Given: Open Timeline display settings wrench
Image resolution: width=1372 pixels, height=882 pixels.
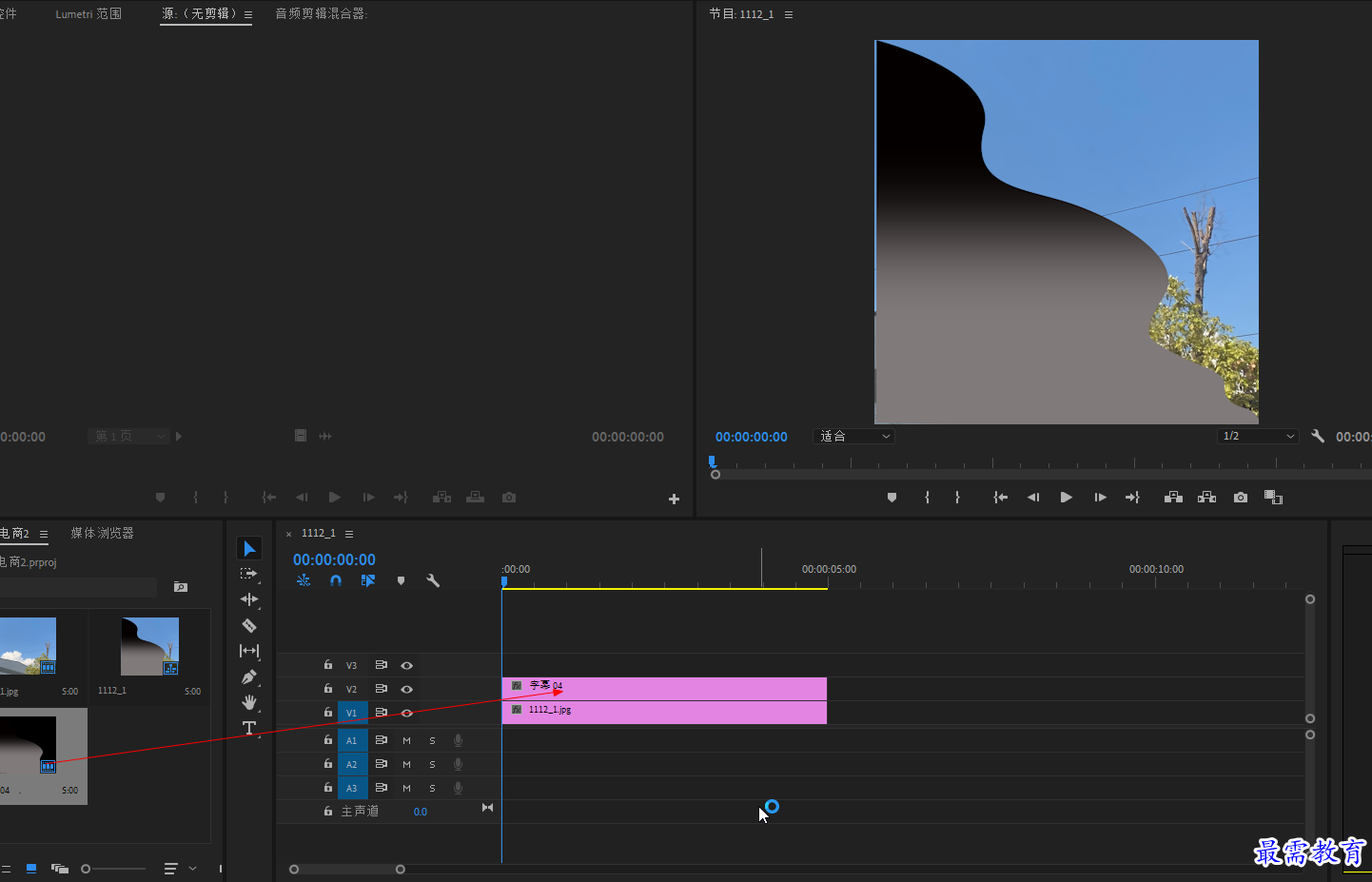Looking at the screenshot, I should [433, 580].
